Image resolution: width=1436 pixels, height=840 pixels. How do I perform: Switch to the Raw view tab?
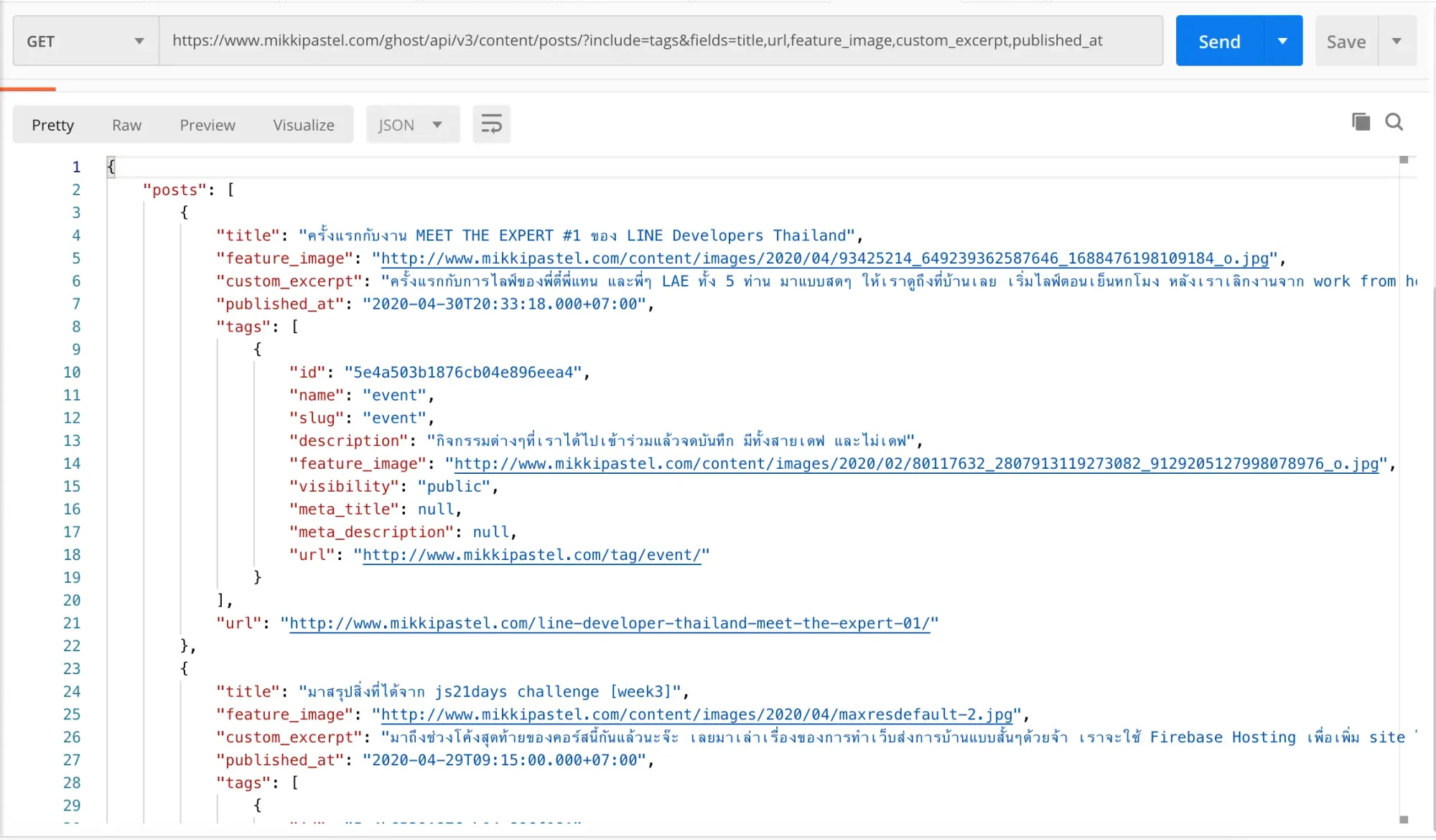tap(126, 125)
